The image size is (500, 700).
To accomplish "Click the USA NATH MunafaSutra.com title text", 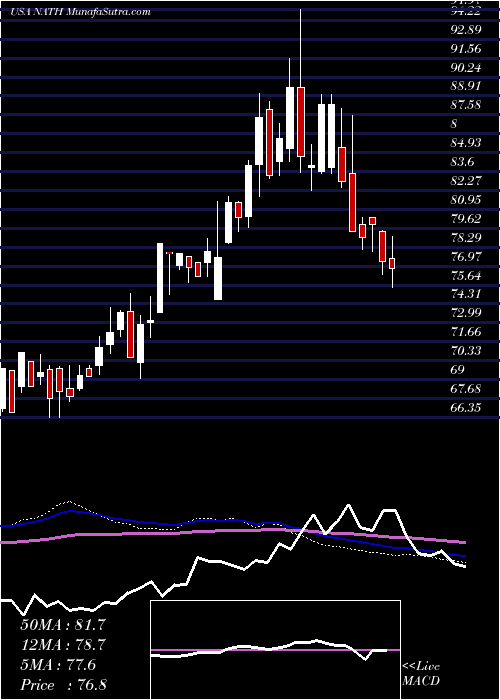I will 80,12.
